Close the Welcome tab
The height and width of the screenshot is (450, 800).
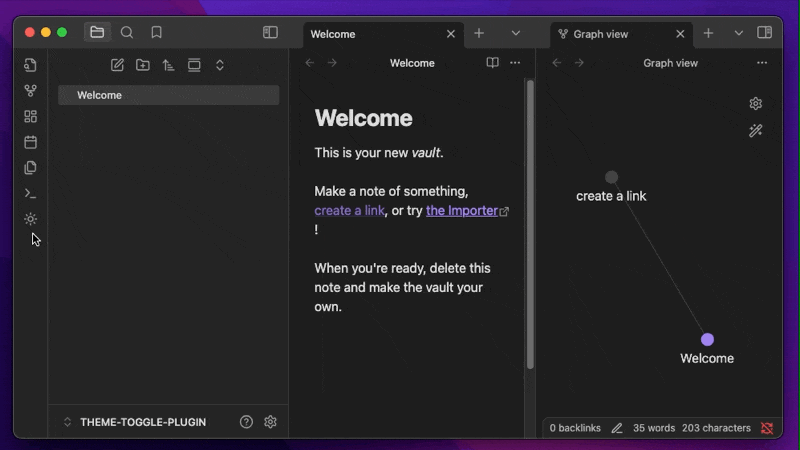pyautogui.click(x=451, y=34)
